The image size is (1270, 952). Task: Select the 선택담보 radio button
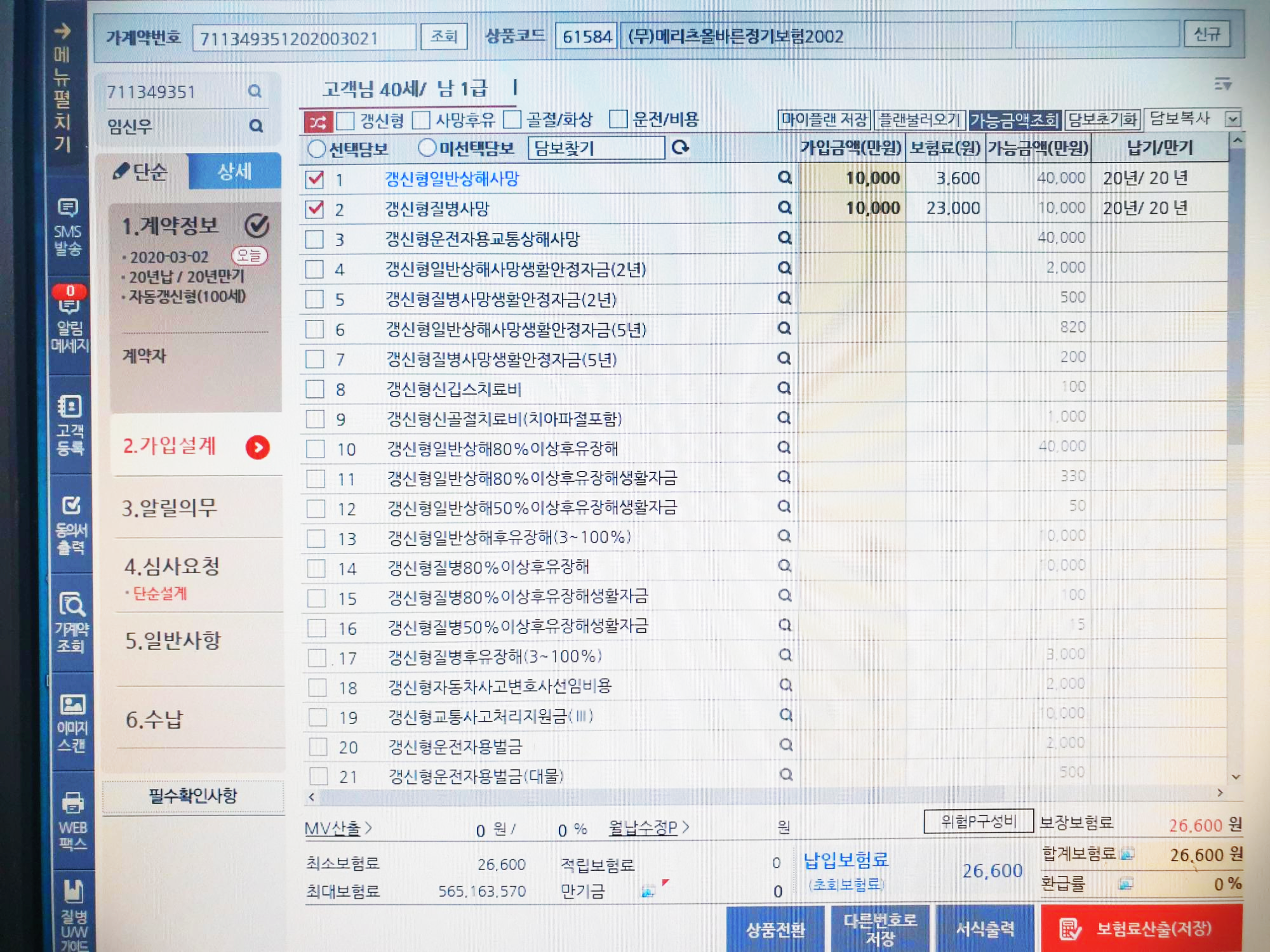(x=316, y=149)
